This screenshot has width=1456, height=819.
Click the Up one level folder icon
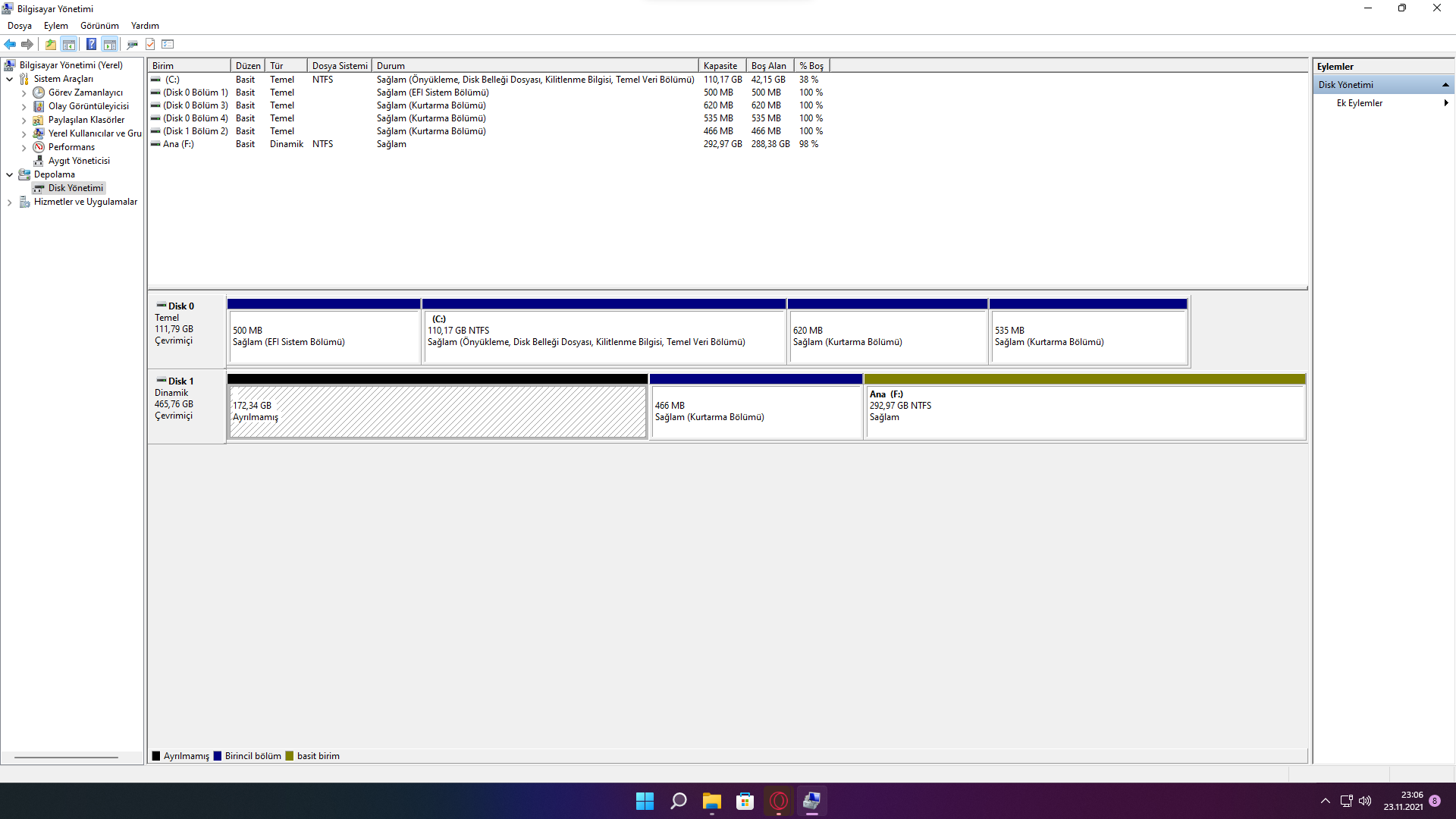[50, 44]
